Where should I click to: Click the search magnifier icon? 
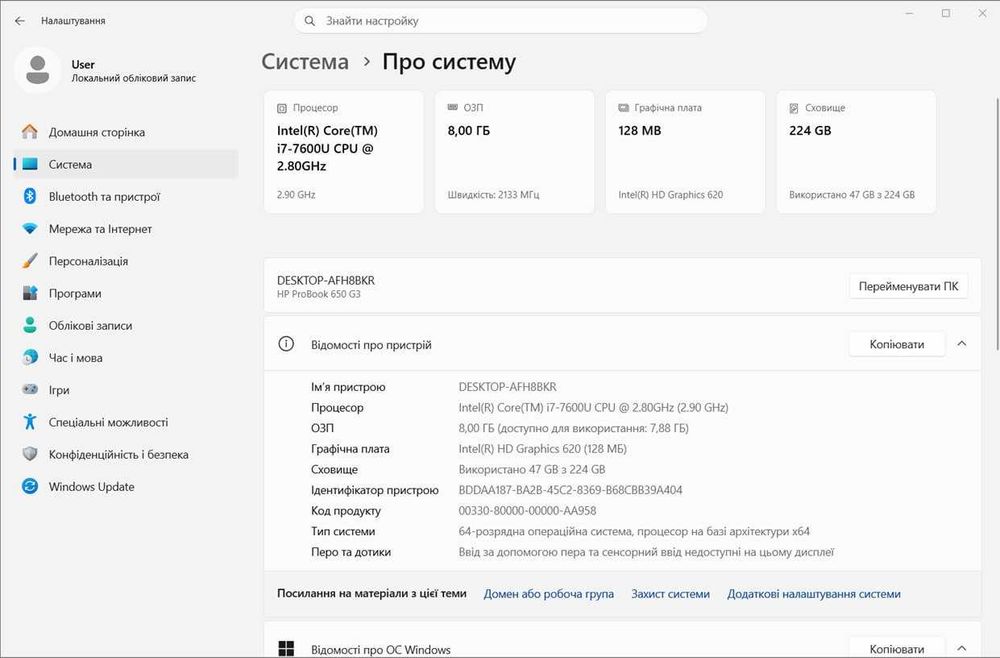pos(309,21)
